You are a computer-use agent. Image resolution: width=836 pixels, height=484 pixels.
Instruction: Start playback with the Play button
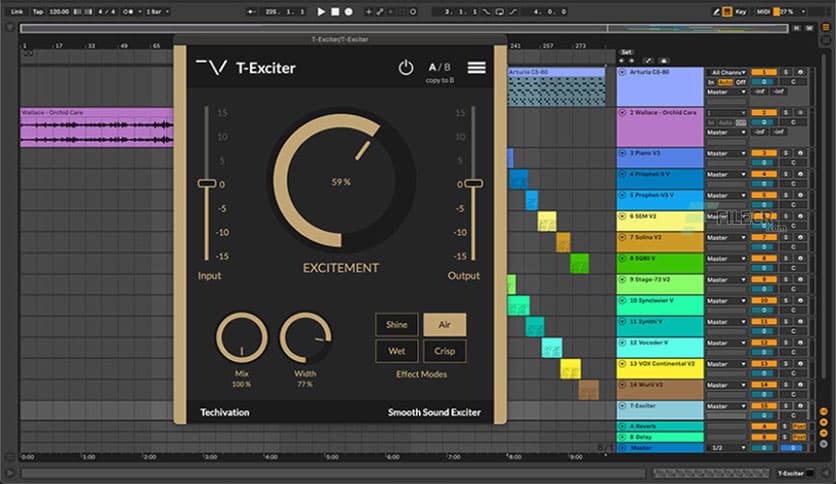(321, 11)
